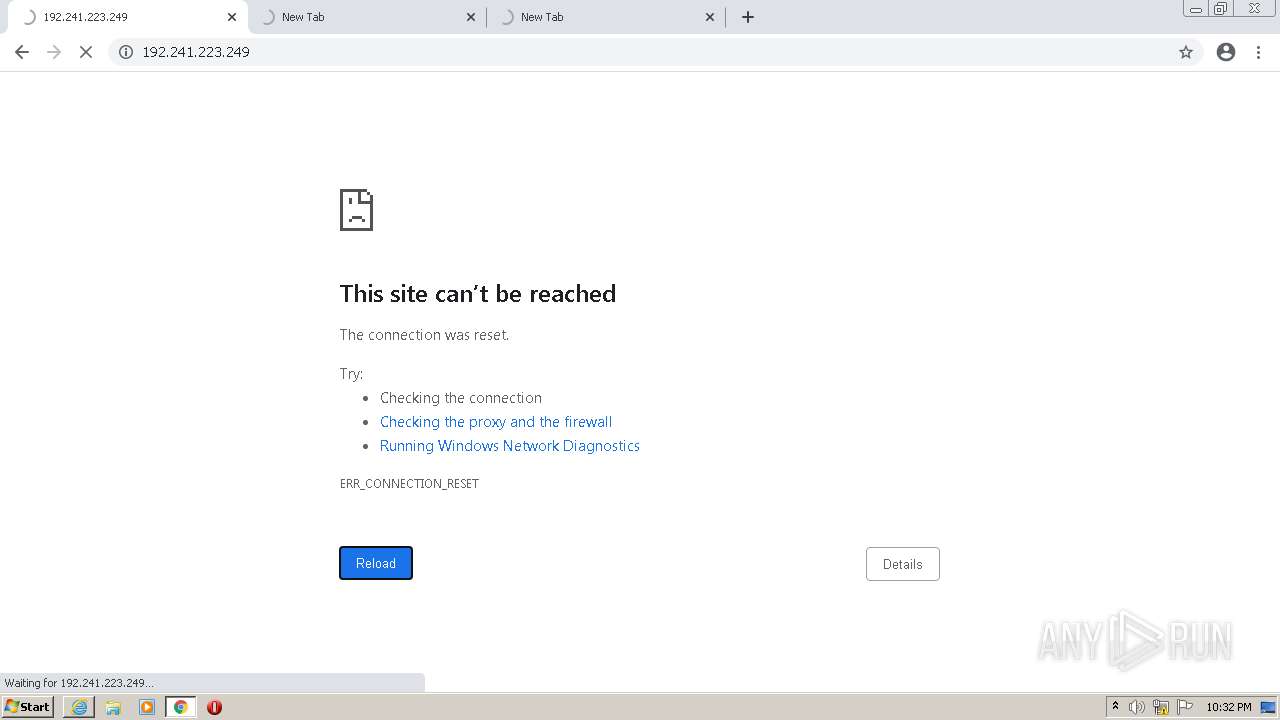Go back to the previous page
The image size is (1280, 720).
point(22,52)
